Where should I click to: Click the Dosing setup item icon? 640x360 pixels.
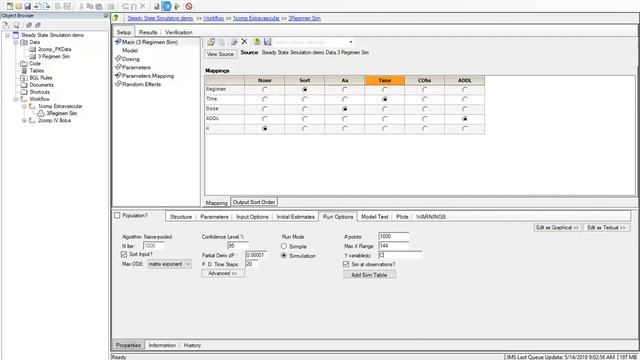(x=118, y=59)
